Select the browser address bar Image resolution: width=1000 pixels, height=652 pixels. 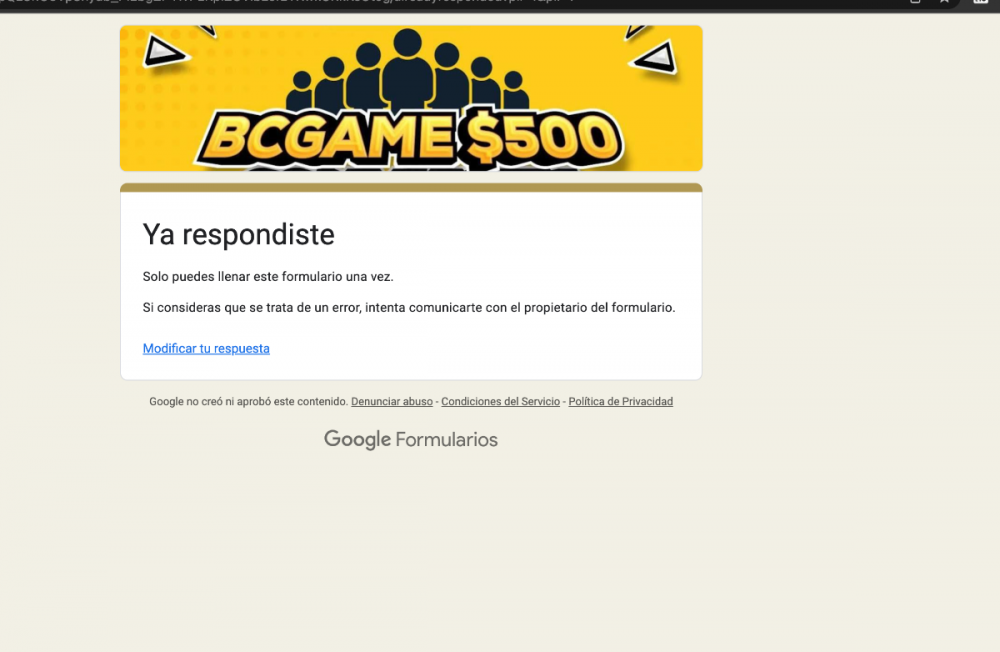[x=300, y=2]
